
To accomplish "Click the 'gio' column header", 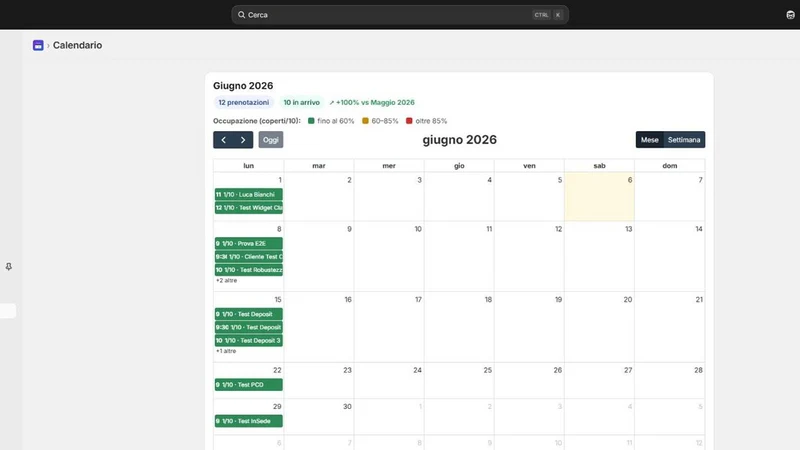I will coord(459,166).
